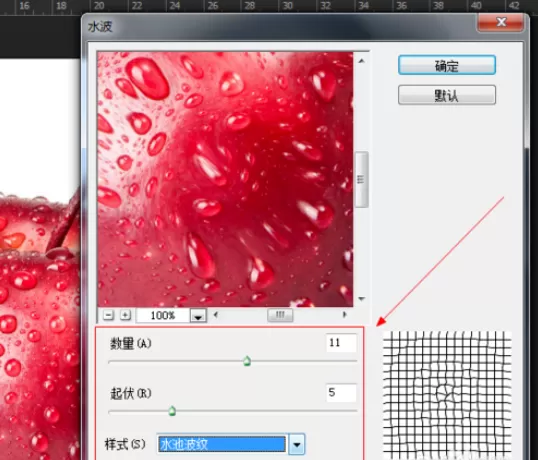
Task: Reset using the 默认 button
Action: click(447, 95)
